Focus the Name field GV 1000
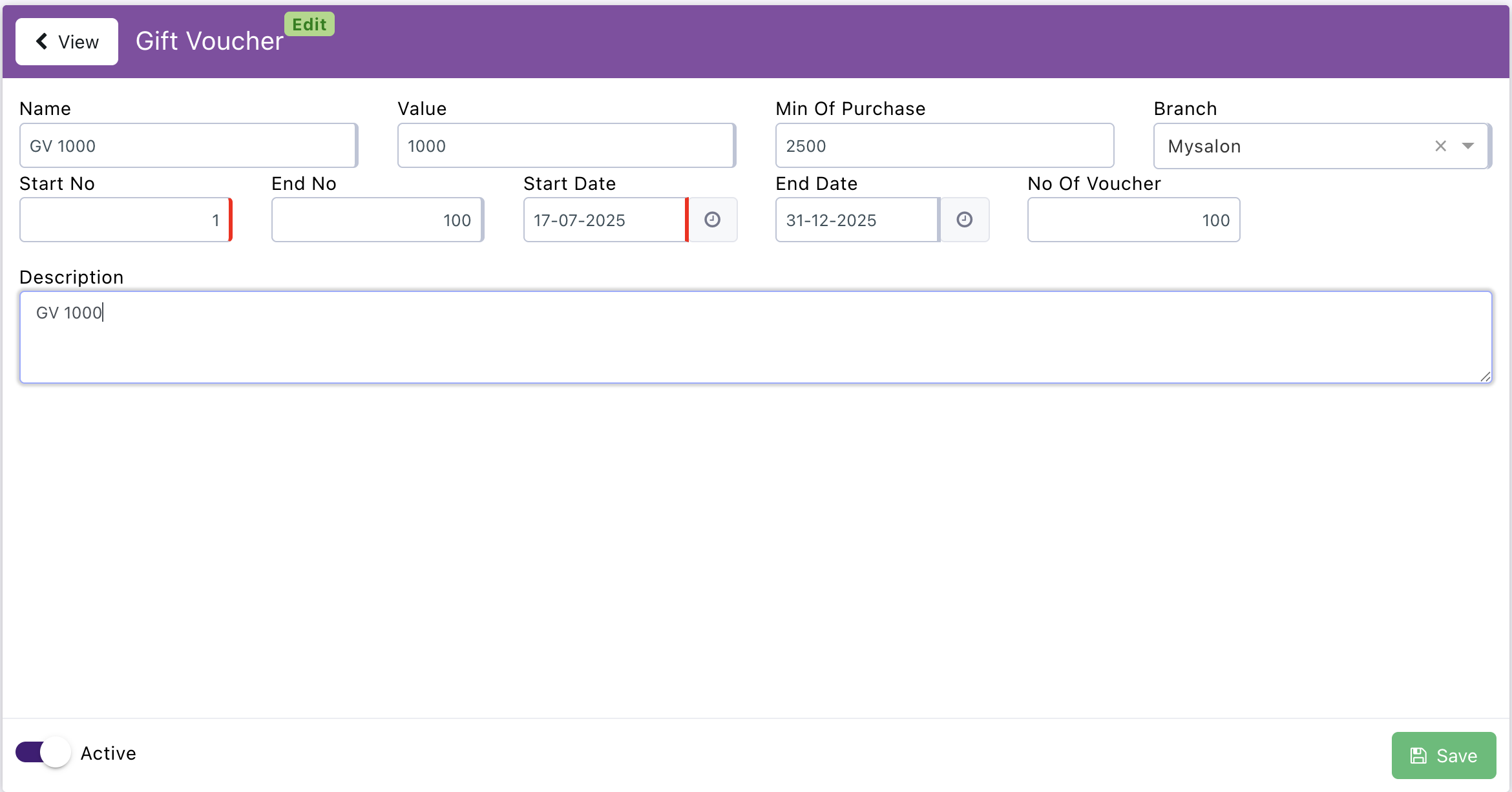 point(187,146)
